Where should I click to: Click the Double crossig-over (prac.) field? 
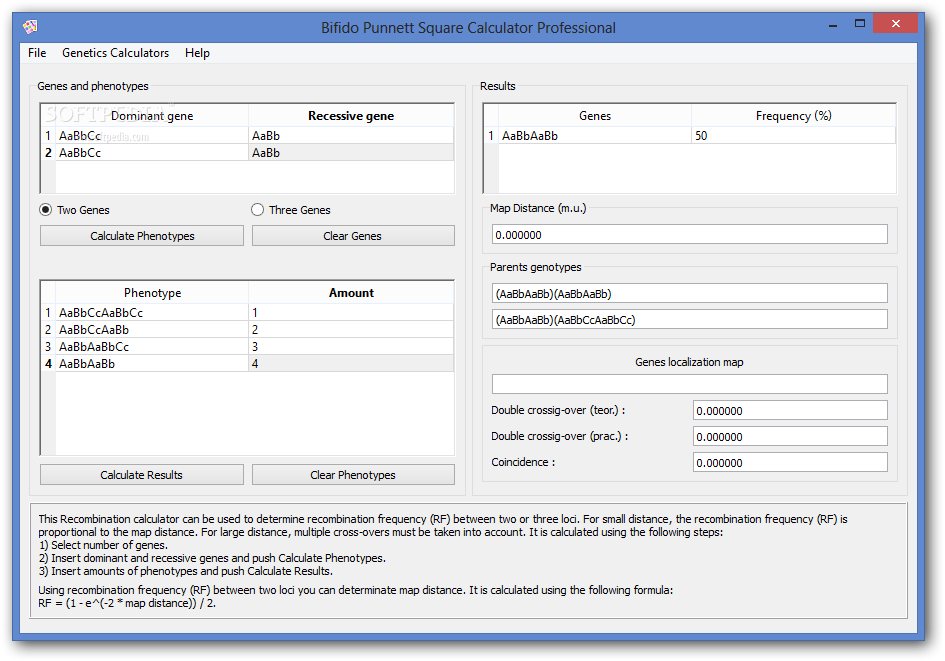790,436
